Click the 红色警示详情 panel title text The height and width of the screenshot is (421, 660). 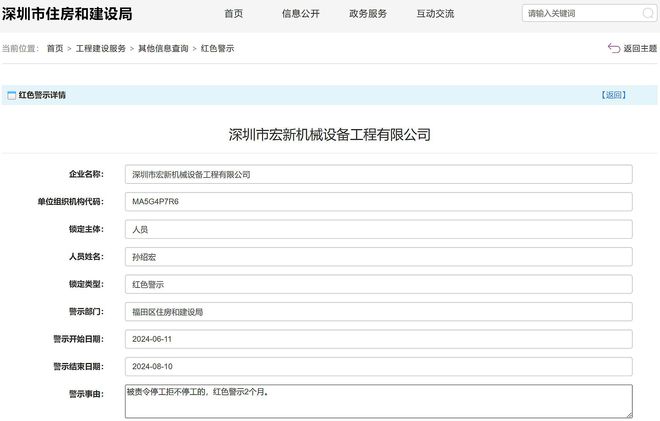(42, 95)
